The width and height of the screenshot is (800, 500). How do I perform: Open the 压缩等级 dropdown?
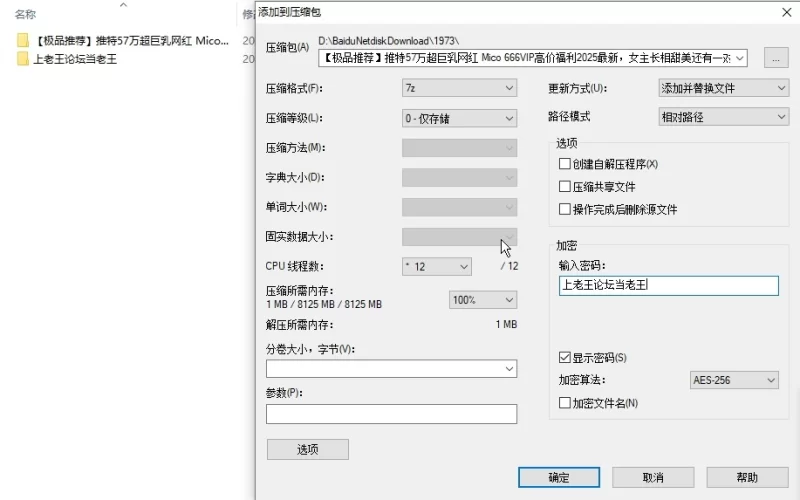(459, 118)
